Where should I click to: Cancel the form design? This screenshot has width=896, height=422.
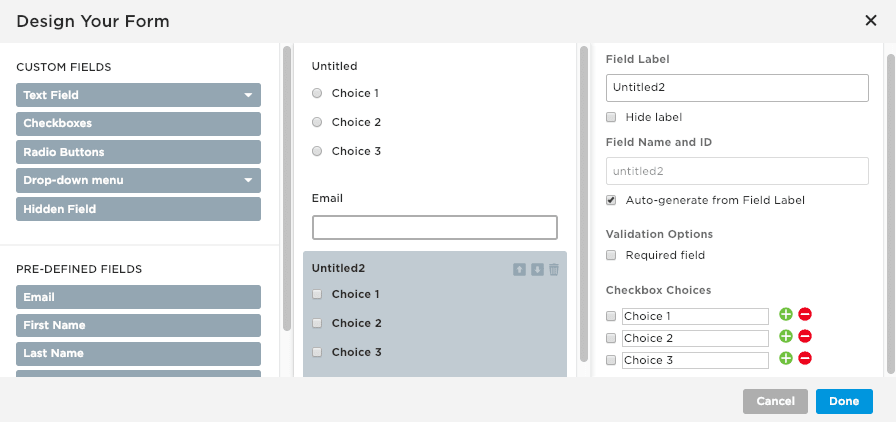click(775, 401)
